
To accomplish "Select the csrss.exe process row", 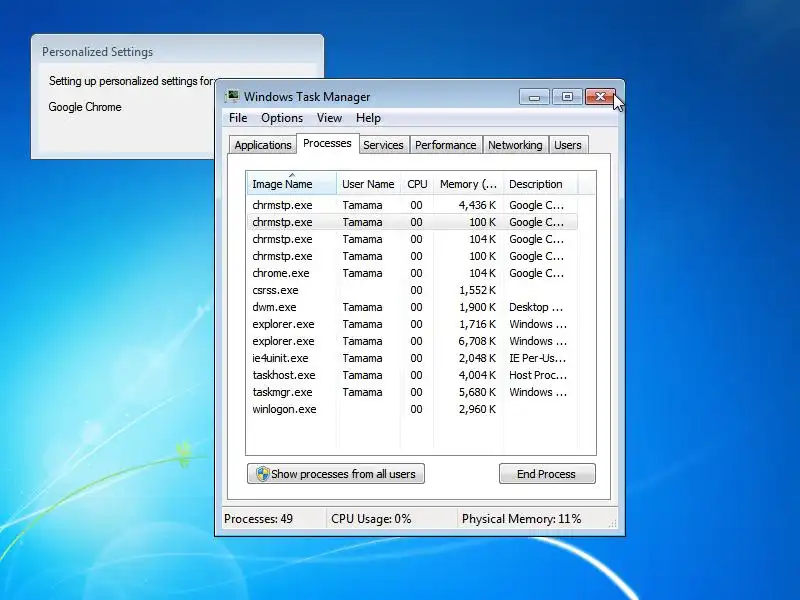I will 412,290.
